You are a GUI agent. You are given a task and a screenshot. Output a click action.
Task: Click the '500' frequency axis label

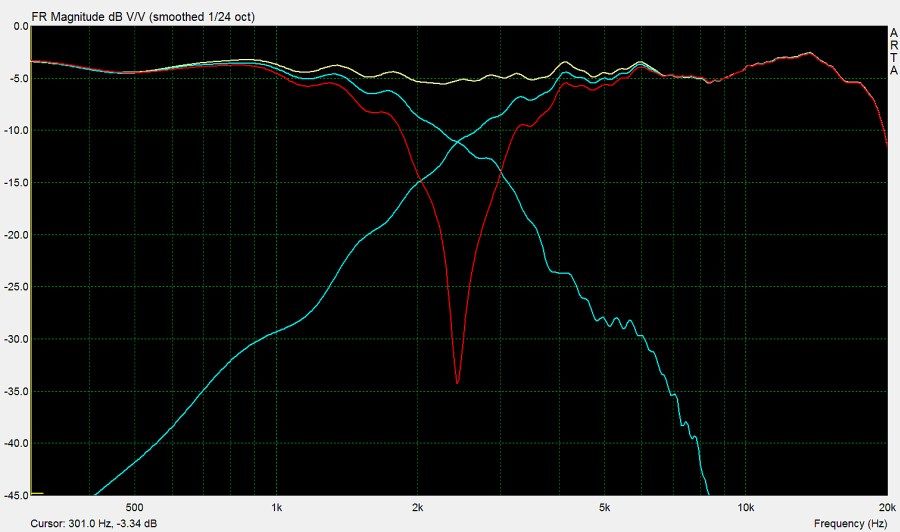coord(134,507)
